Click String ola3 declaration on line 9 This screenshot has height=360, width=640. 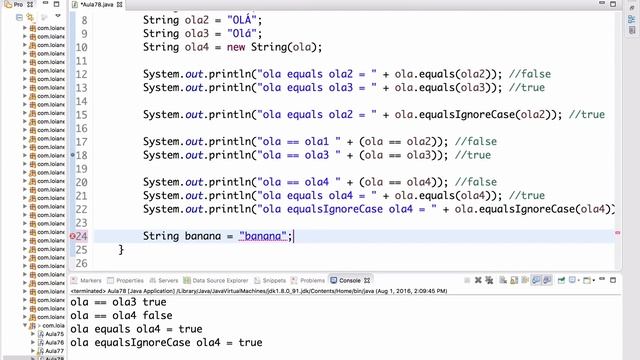click(202, 33)
